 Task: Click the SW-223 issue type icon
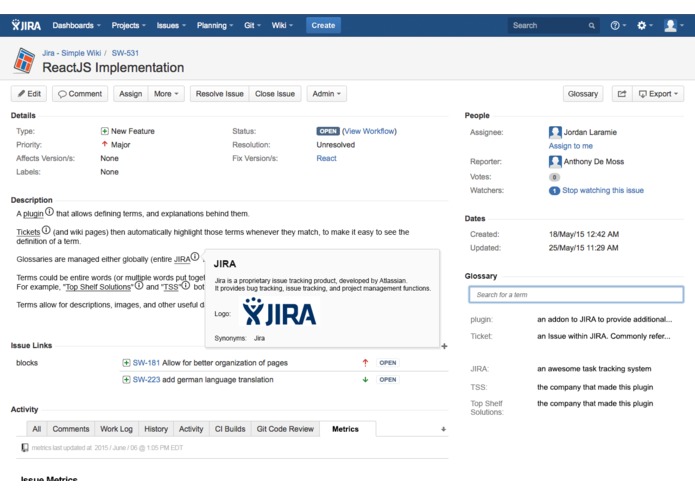126,380
